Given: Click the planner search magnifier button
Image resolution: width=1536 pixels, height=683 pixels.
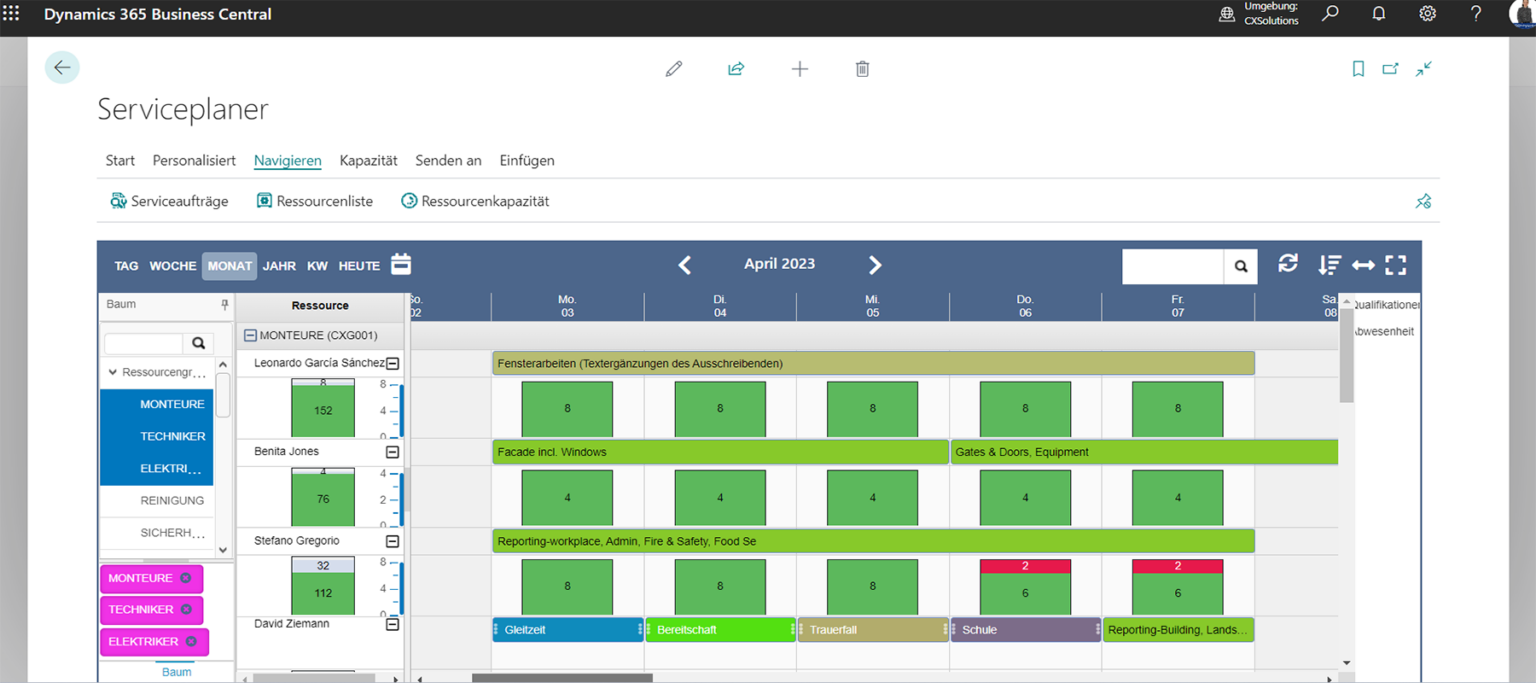Looking at the screenshot, I should pyautogui.click(x=1241, y=266).
